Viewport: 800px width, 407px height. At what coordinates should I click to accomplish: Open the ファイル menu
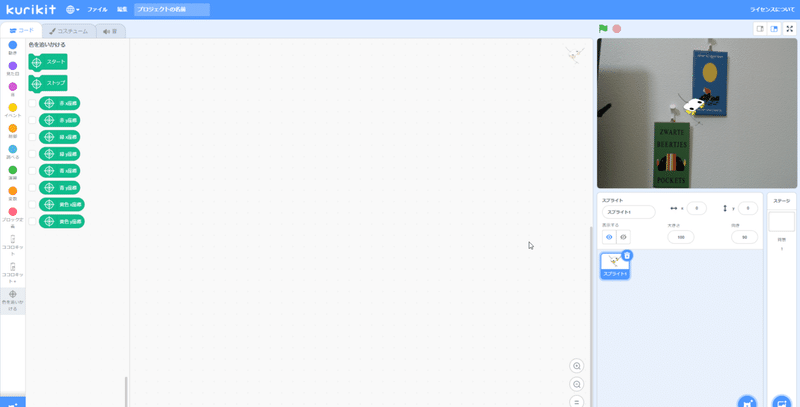[97, 10]
